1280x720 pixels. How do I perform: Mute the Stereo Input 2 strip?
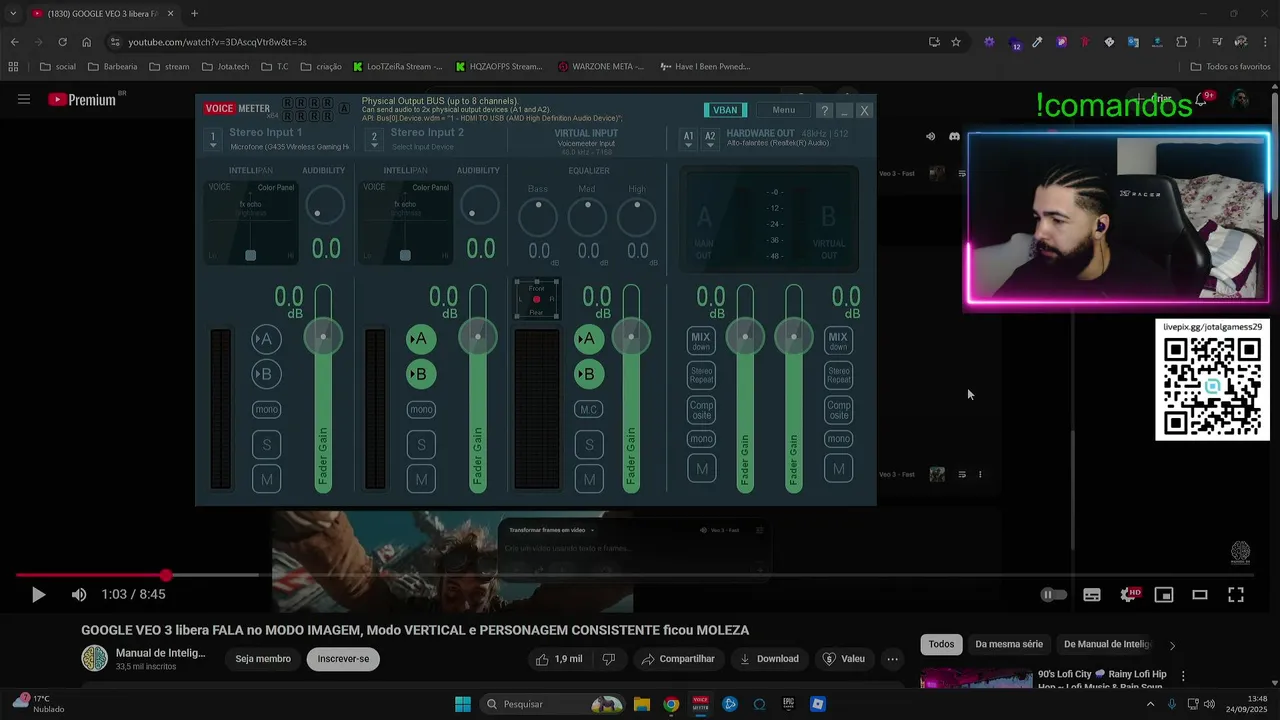click(x=421, y=479)
